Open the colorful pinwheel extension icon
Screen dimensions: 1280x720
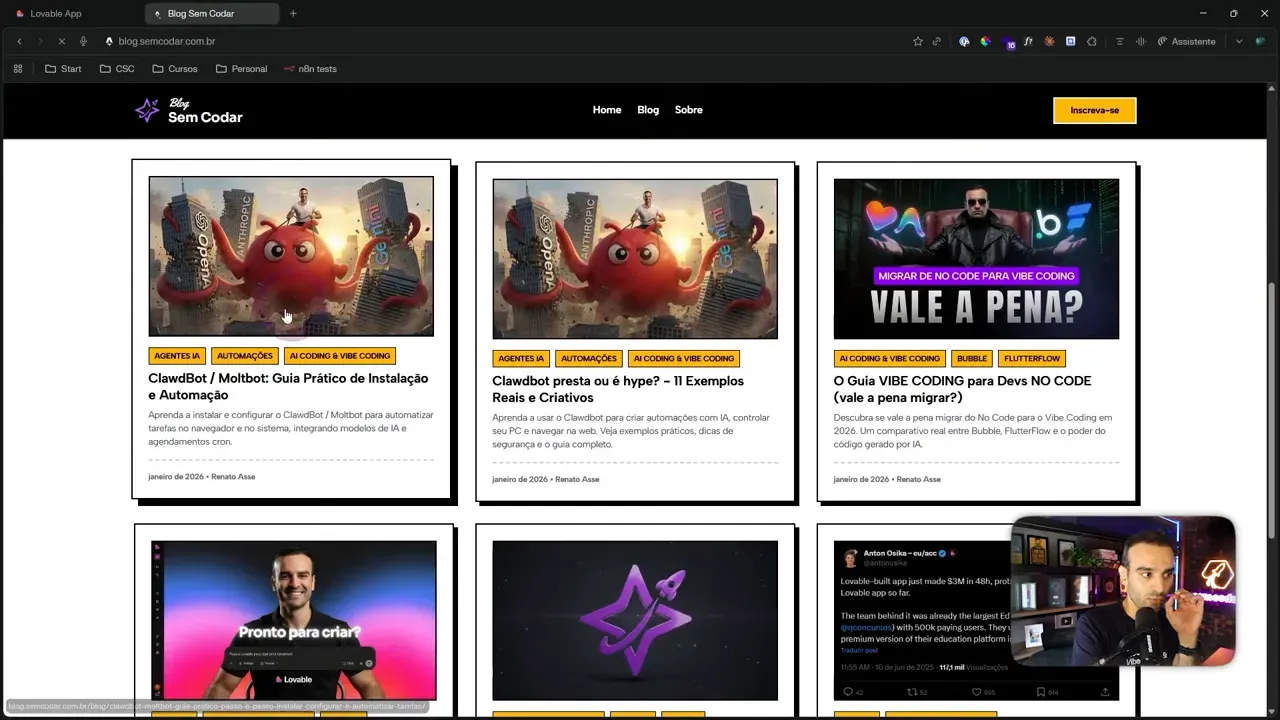[x=985, y=41]
